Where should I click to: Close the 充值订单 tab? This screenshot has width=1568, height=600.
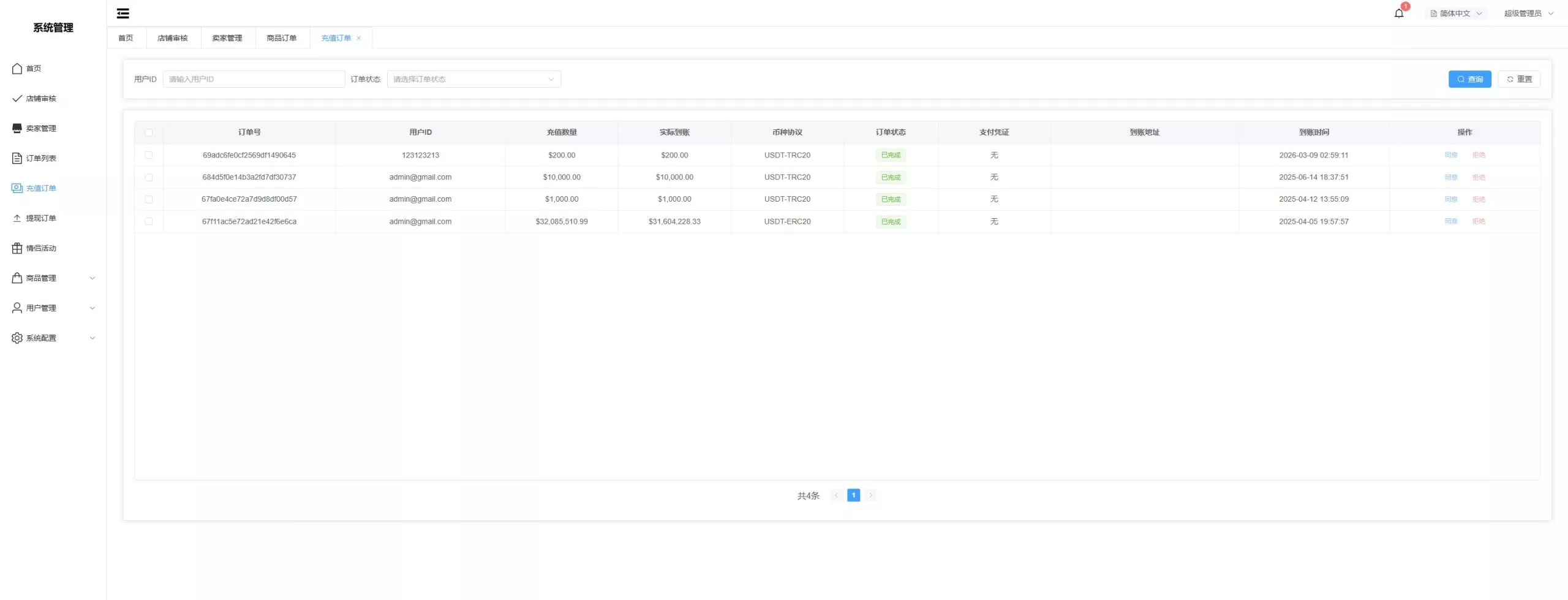(x=359, y=38)
